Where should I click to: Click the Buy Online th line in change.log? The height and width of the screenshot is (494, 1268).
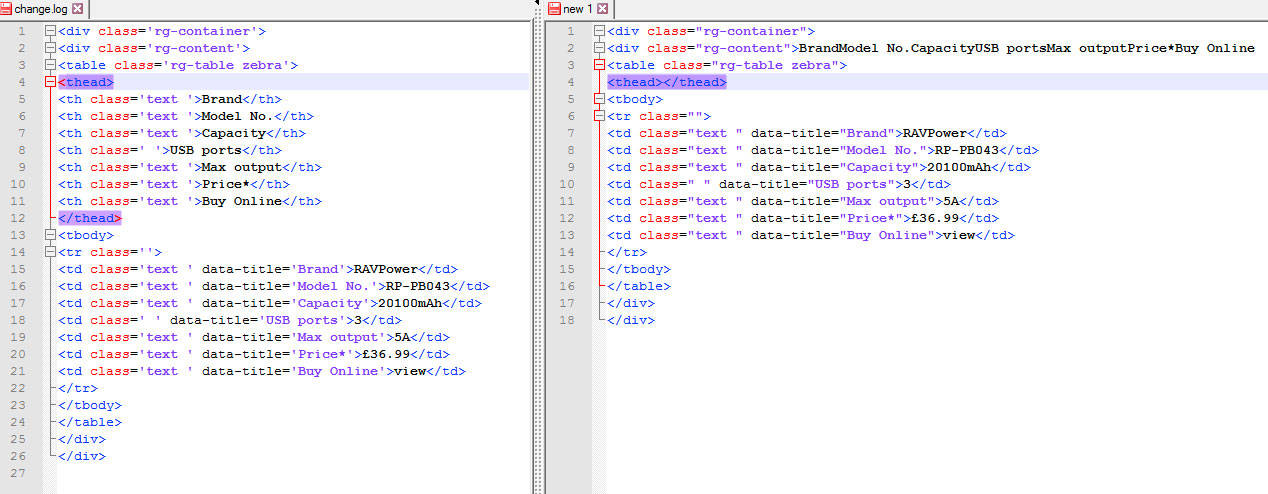(190, 201)
